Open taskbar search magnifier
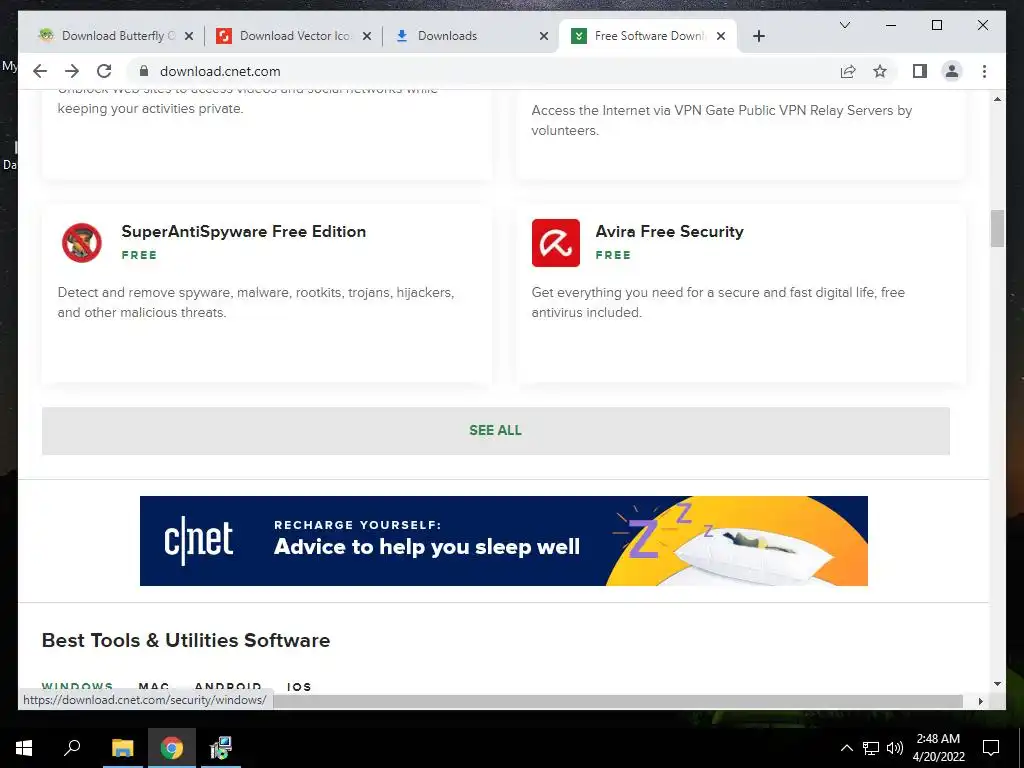The width and height of the screenshot is (1024, 768). 72,748
